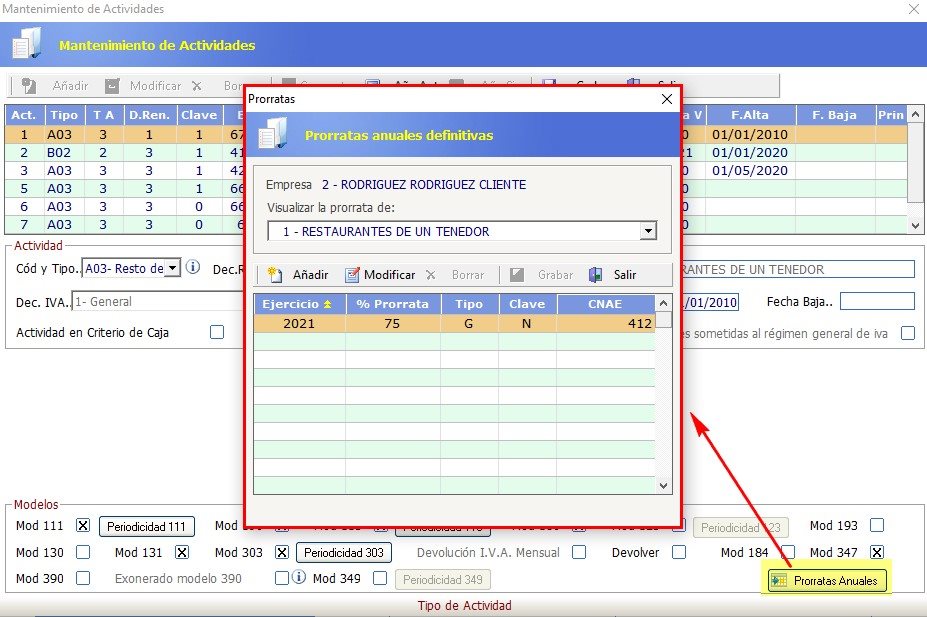Enable the Mod 130 checkbox
Image resolution: width=927 pixels, height=617 pixels.
[83, 552]
